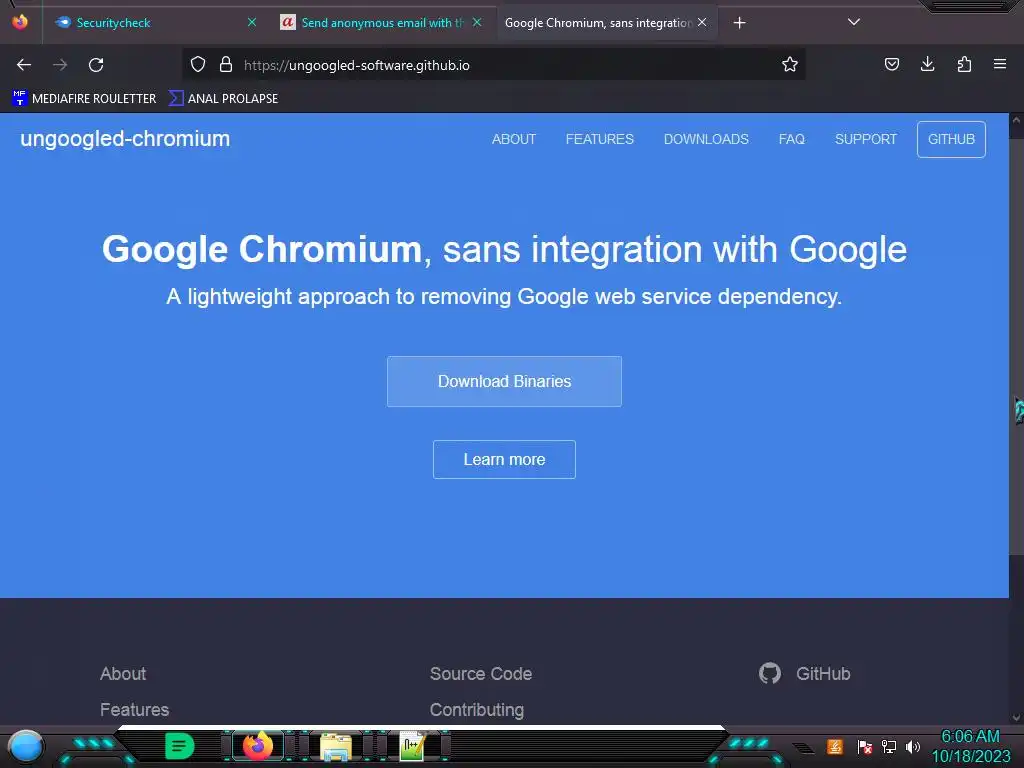1024x768 pixels.
Task: Click the Learn more button
Action: [x=504, y=460]
